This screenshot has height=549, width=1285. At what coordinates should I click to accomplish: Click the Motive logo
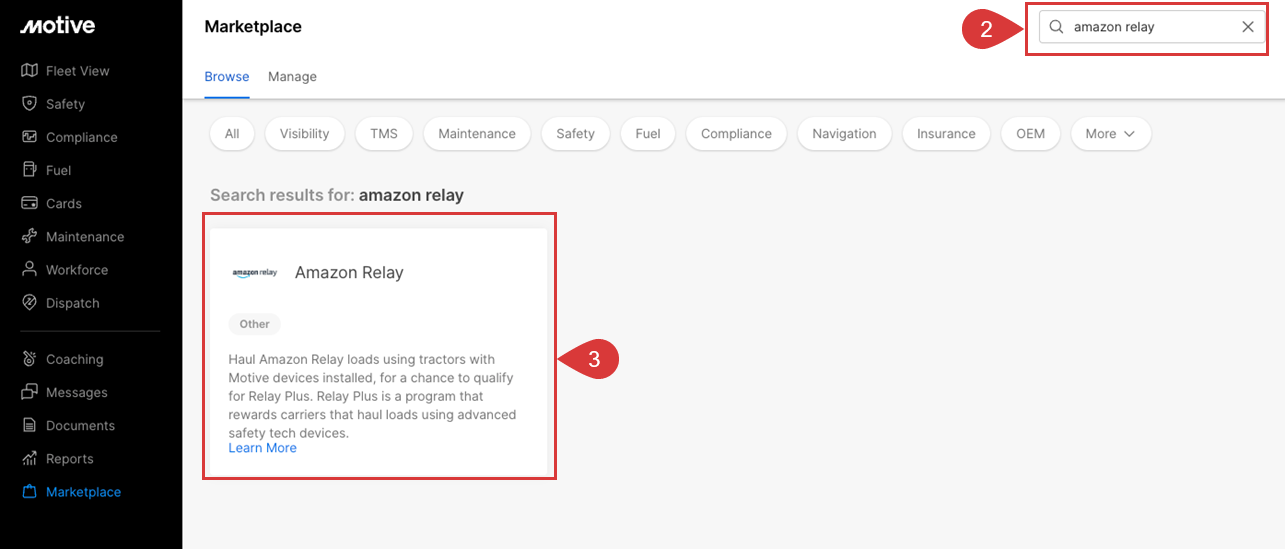pyautogui.click(x=57, y=26)
